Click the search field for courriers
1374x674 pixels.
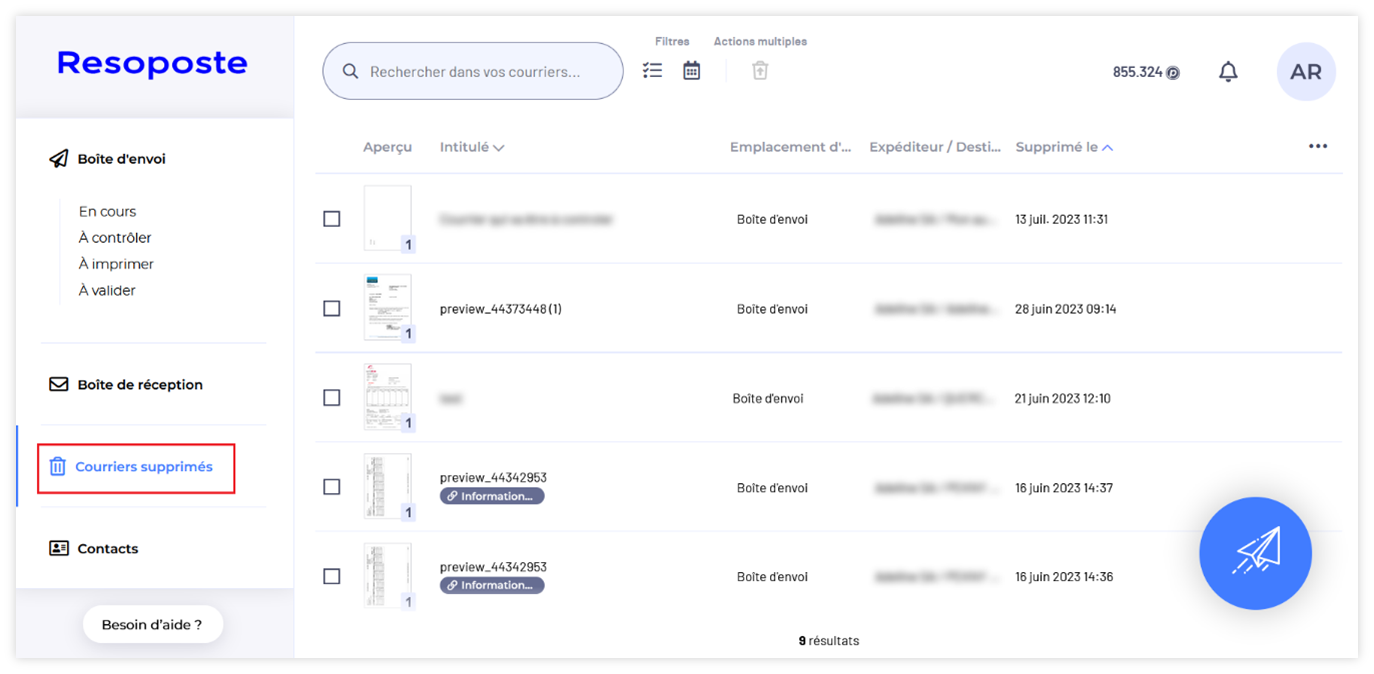pyautogui.click(x=474, y=72)
